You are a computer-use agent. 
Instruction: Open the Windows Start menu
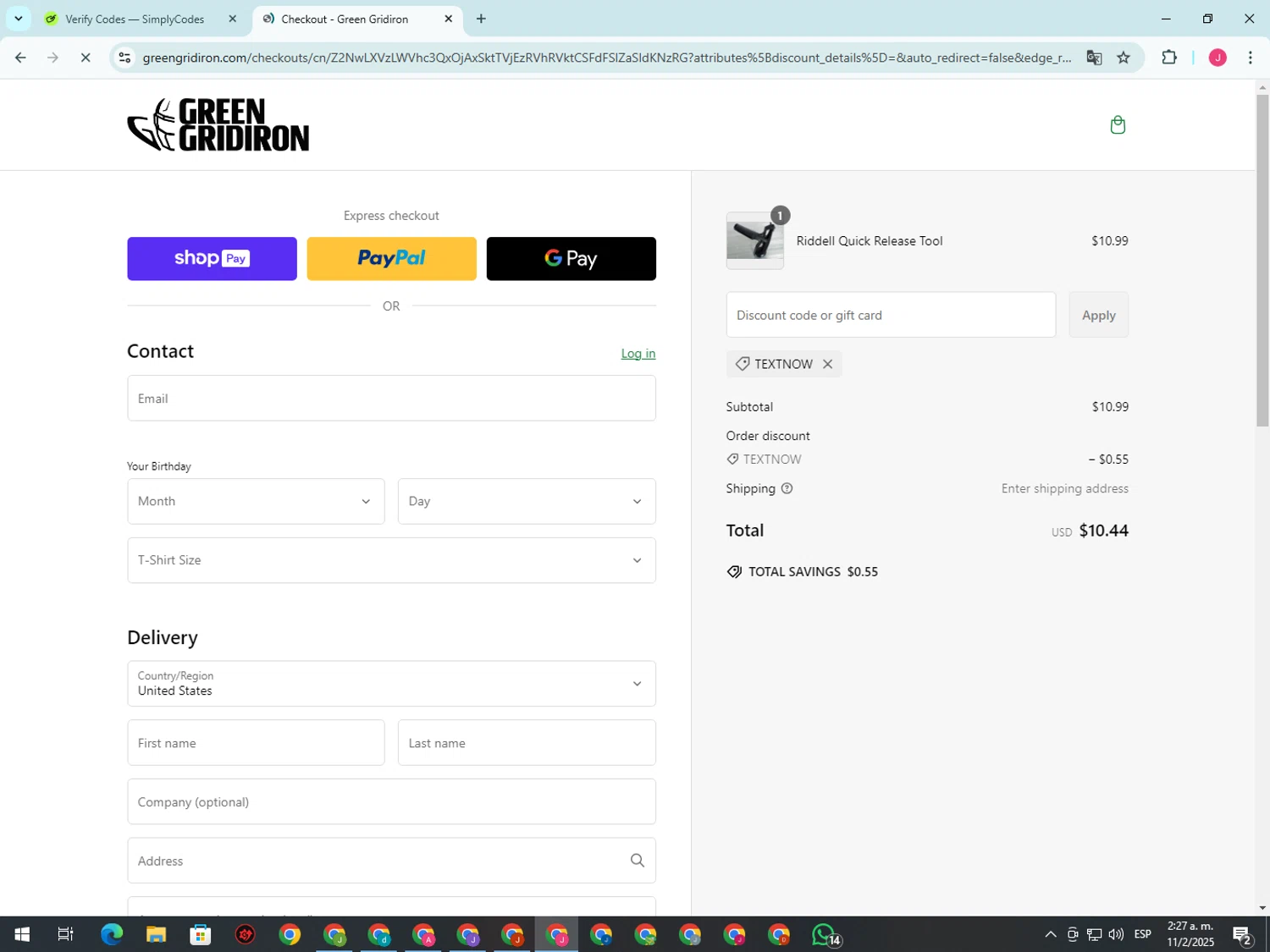(22, 934)
